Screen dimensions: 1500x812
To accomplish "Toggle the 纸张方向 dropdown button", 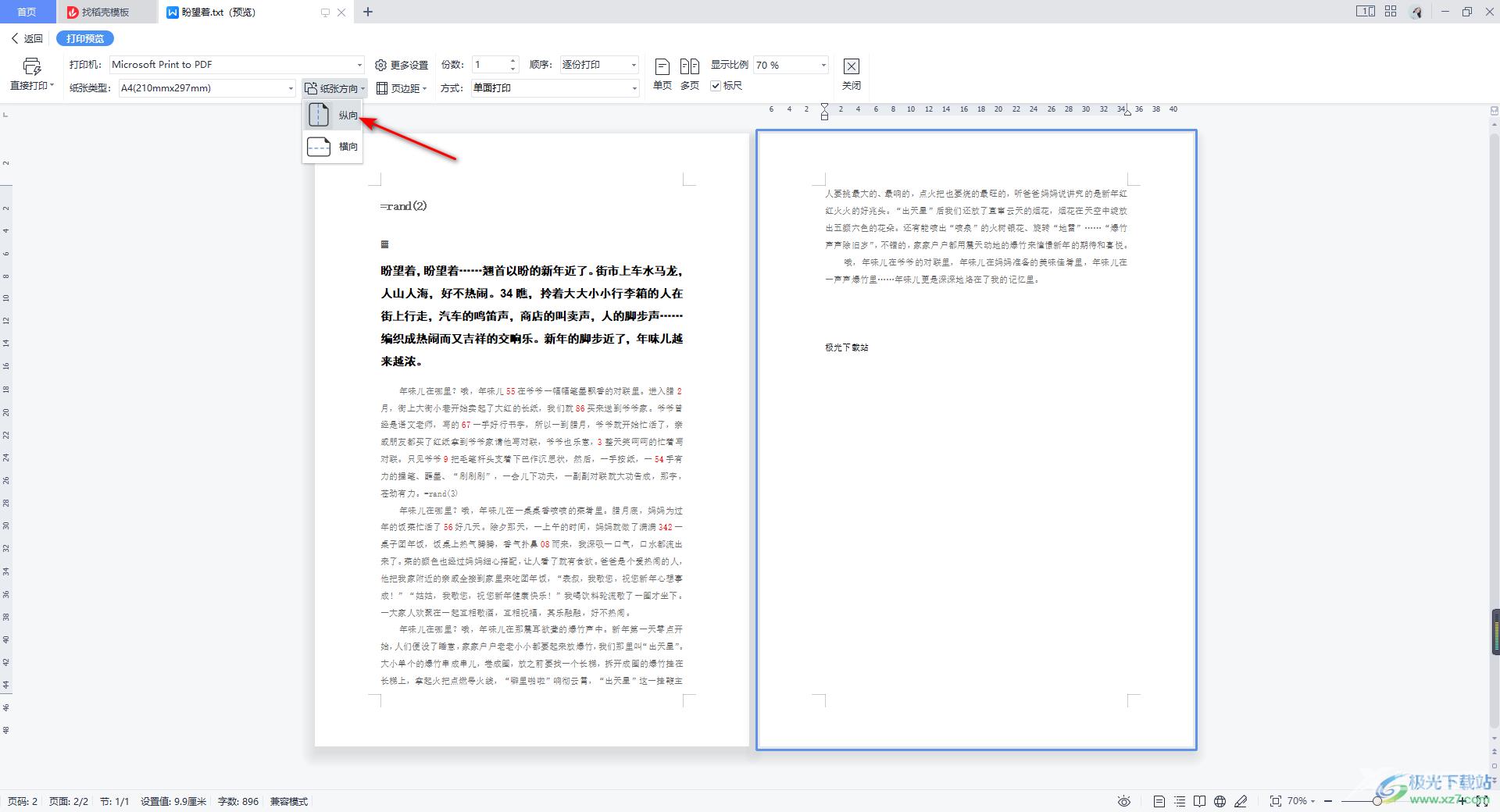I will pos(335,88).
